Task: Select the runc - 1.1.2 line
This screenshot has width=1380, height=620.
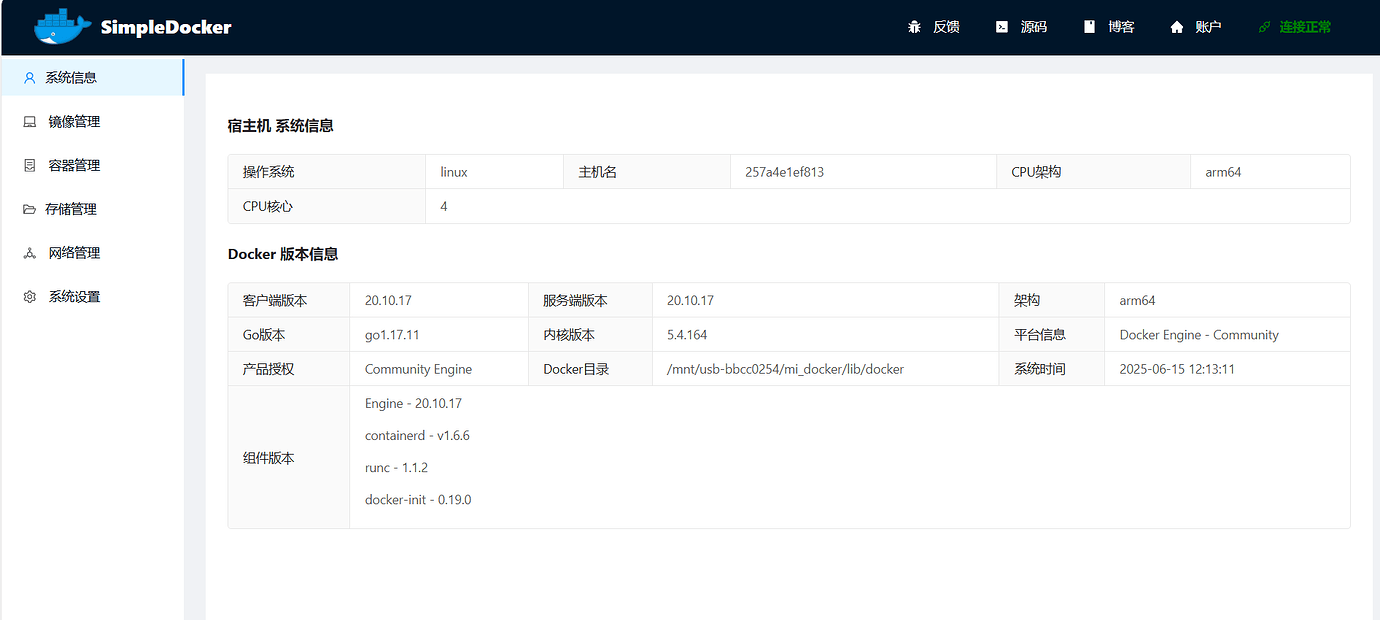Action: [396, 467]
